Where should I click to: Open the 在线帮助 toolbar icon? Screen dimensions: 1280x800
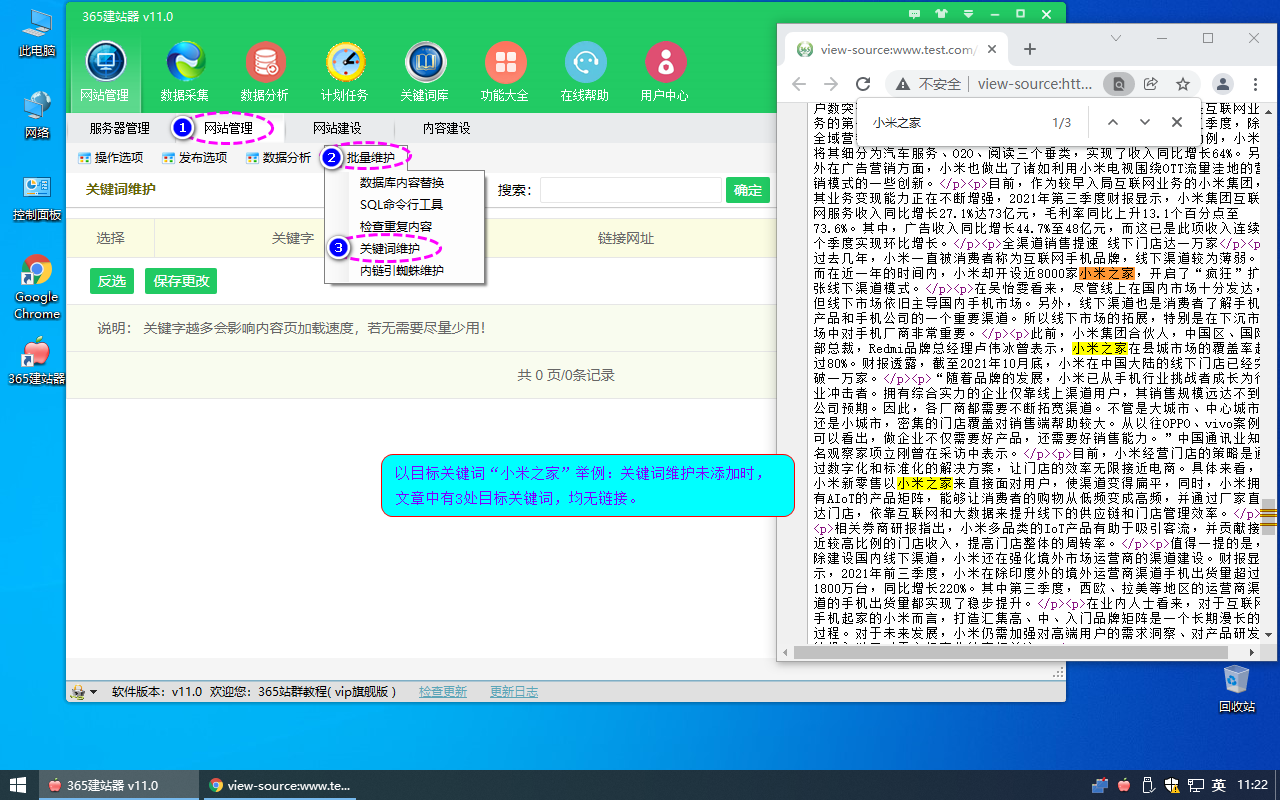click(585, 72)
